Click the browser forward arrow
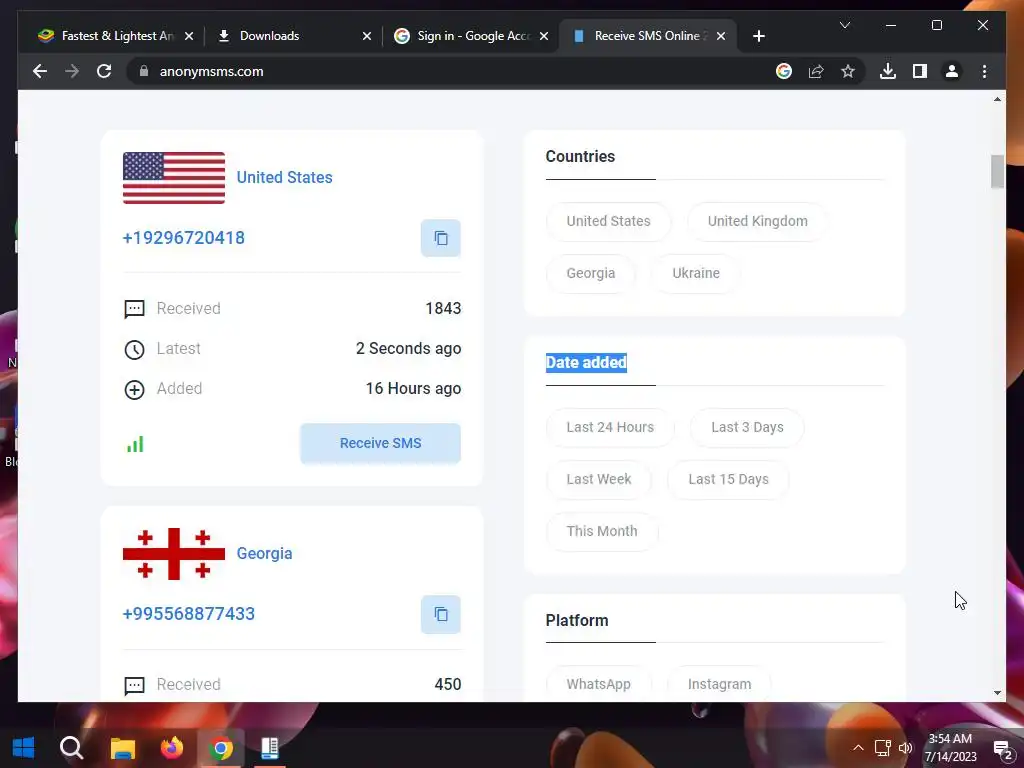1024x768 pixels. click(x=72, y=71)
